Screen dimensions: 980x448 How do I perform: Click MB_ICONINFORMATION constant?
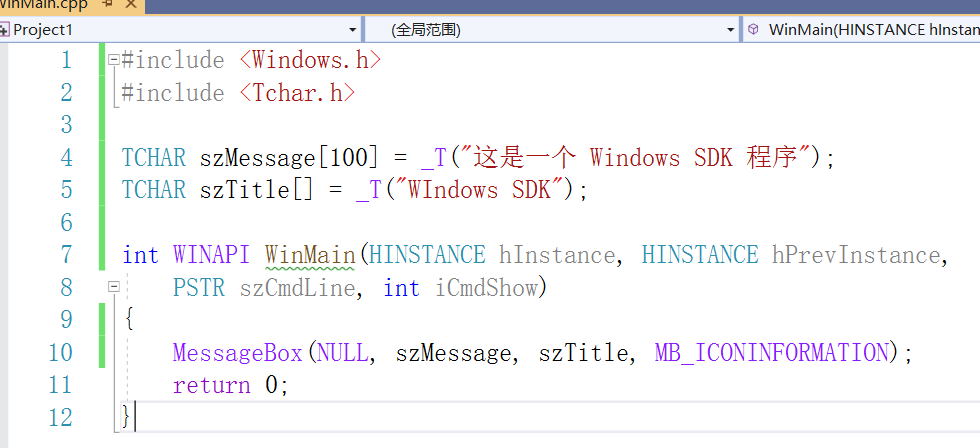(x=771, y=353)
